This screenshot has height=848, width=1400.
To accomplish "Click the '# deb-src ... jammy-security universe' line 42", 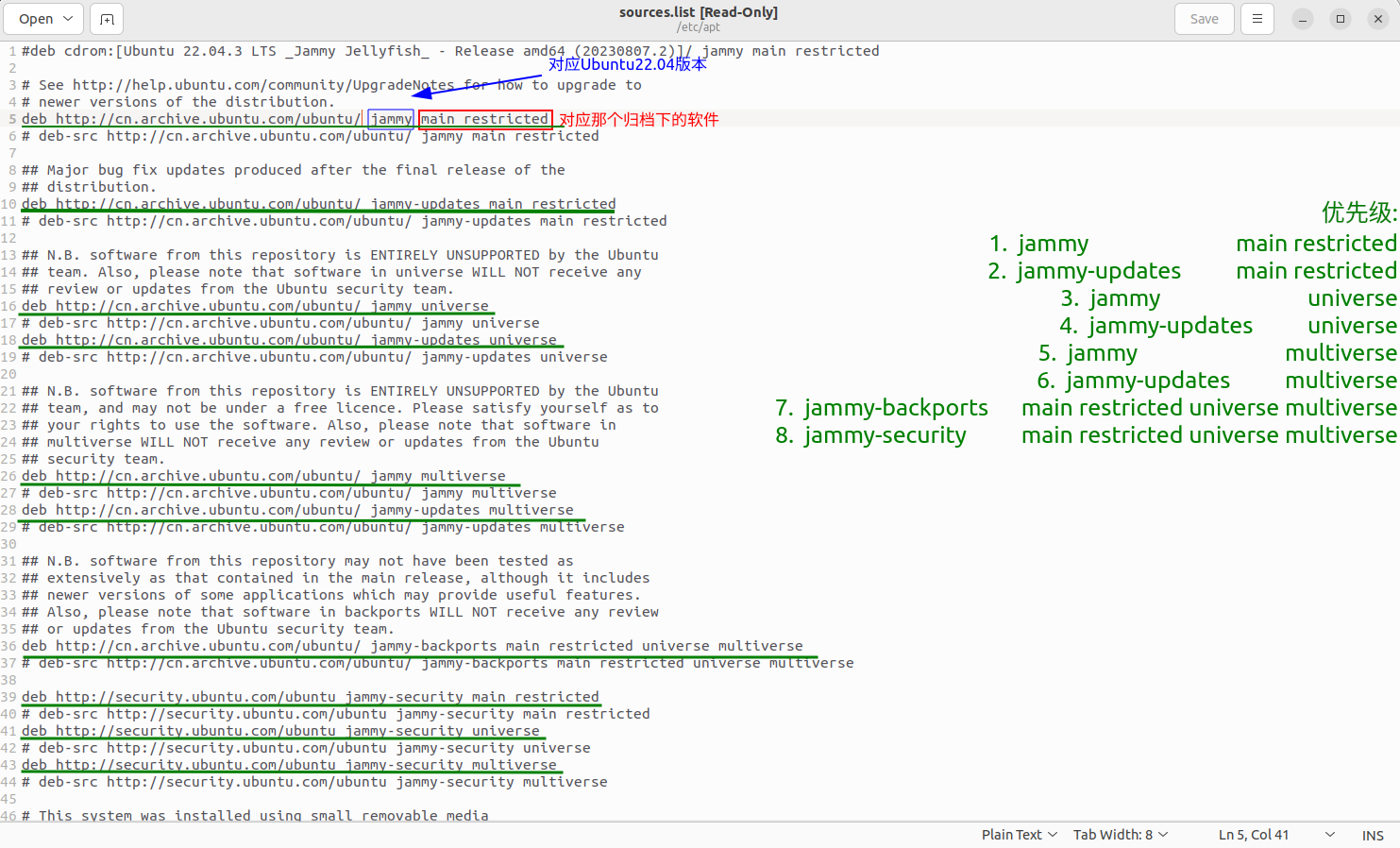I will (306, 748).
